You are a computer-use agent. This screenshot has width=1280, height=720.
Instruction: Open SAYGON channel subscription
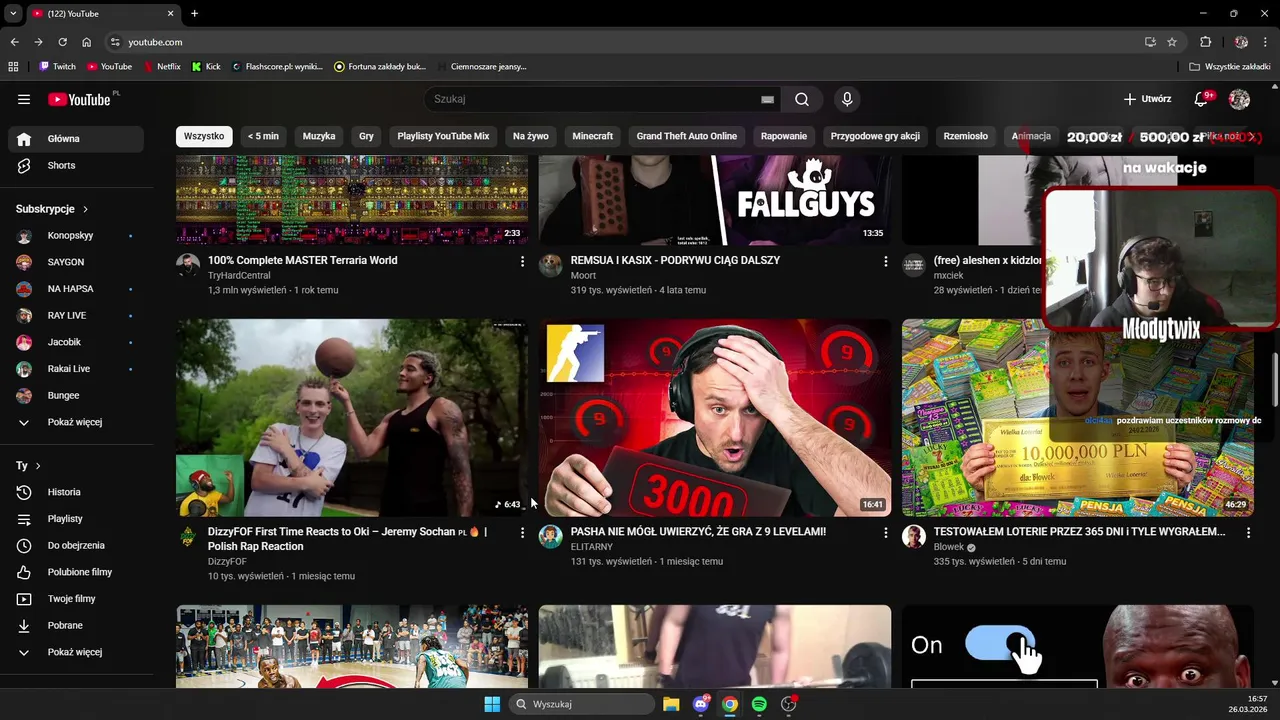coord(75,262)
